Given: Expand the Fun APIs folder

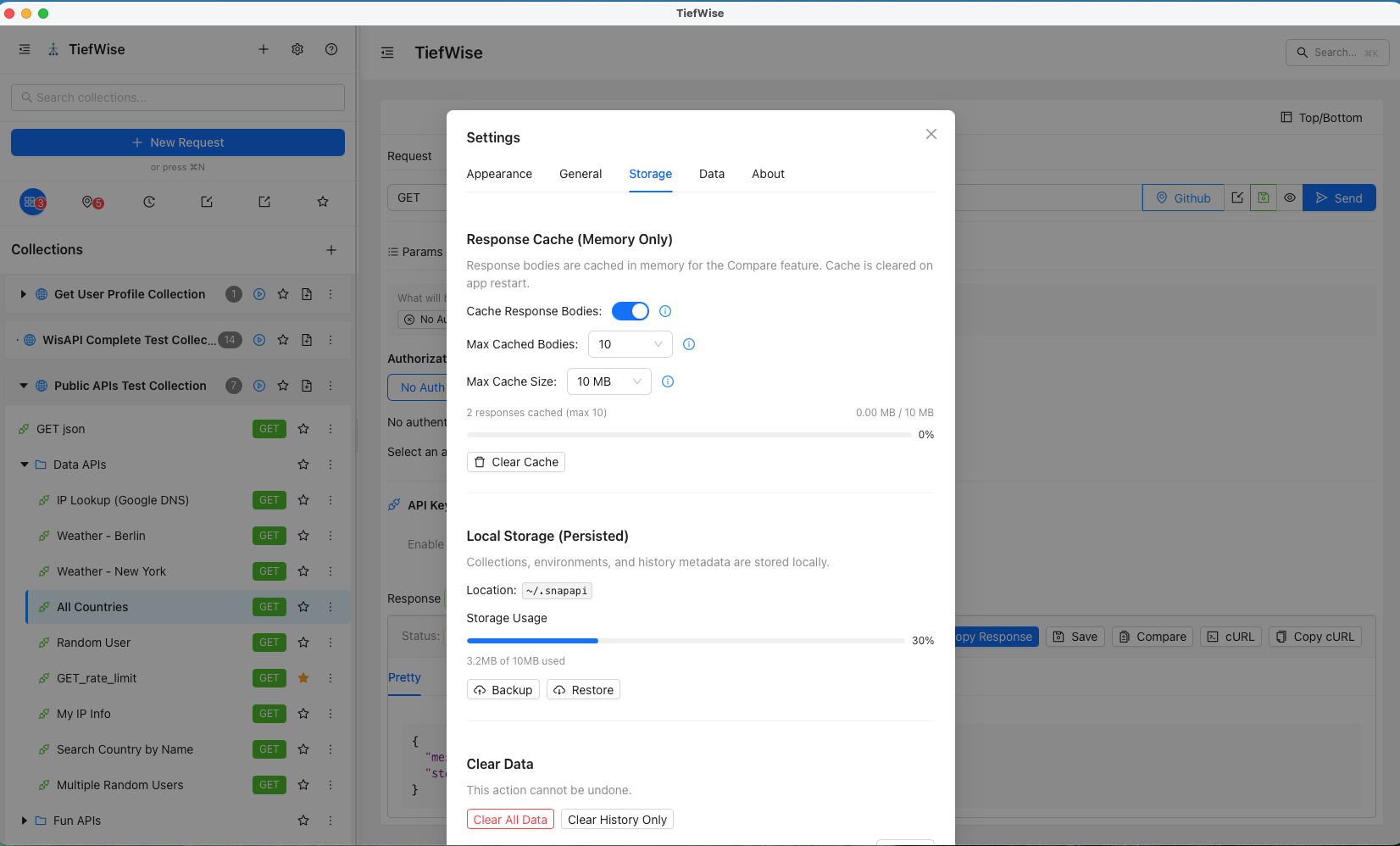Looking at the screenshot, I should click(25, 821).
